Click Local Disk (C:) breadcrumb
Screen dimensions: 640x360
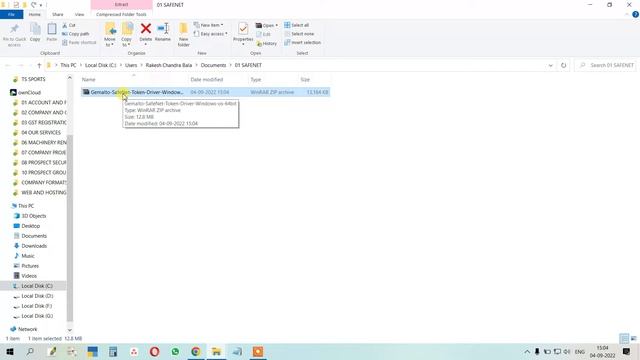pyautogui.click(x=100, y=65)
